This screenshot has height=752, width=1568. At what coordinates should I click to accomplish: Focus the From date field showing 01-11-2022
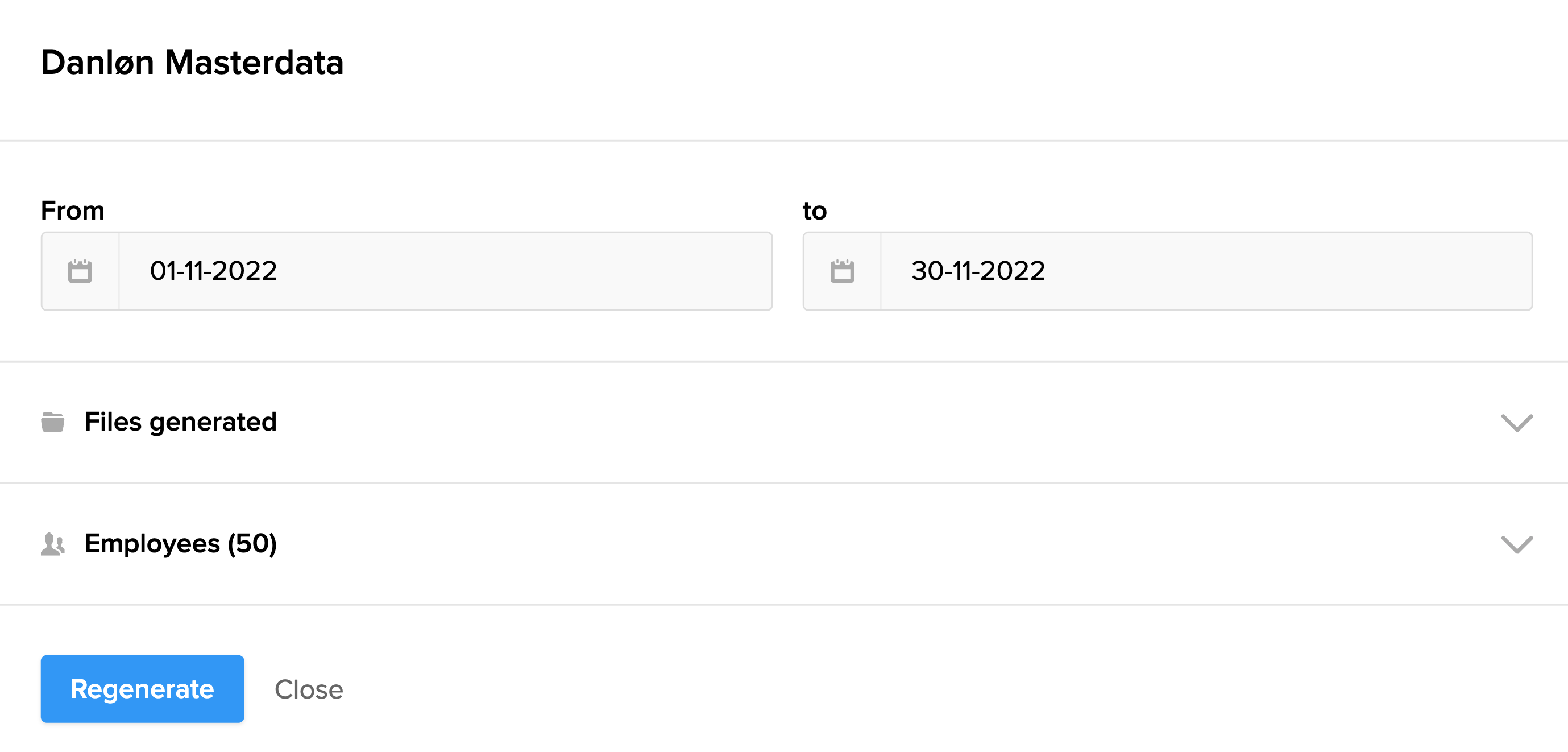[445, 271]
